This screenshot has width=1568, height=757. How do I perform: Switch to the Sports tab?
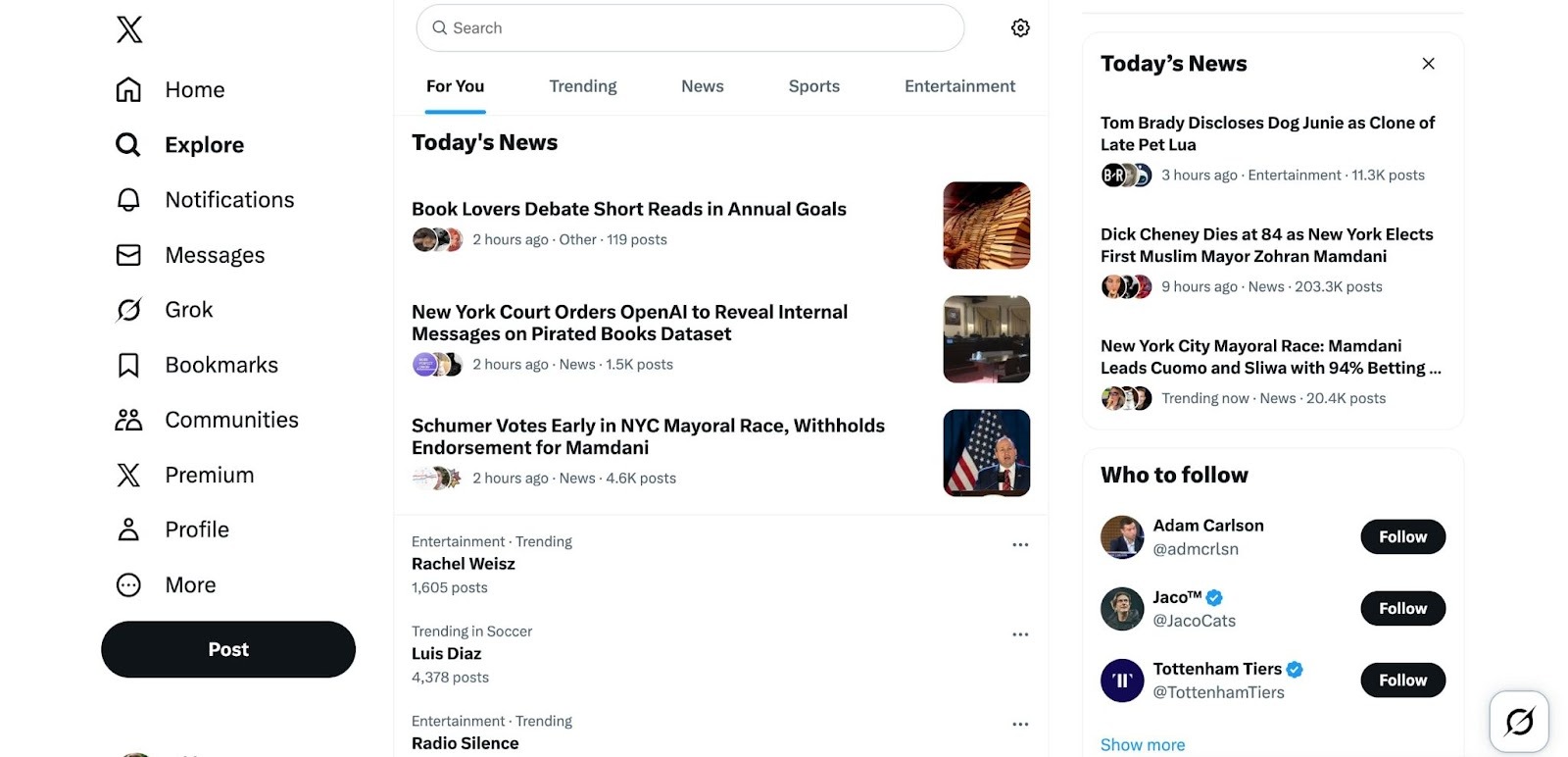814,86
